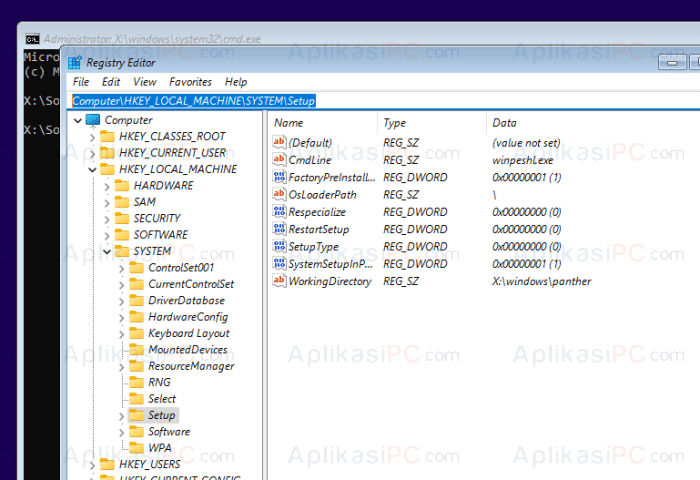Open the Help menu
Screen dimensions: 700x480
tap(236, 82)
